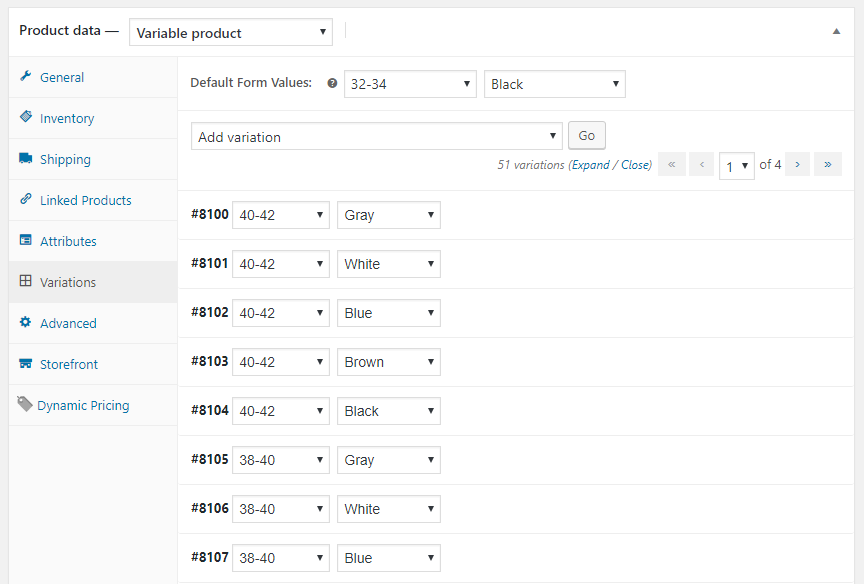This screenshot has width=864, height=584.
Task: Open the Inventory tab
Action: [93, 118]
